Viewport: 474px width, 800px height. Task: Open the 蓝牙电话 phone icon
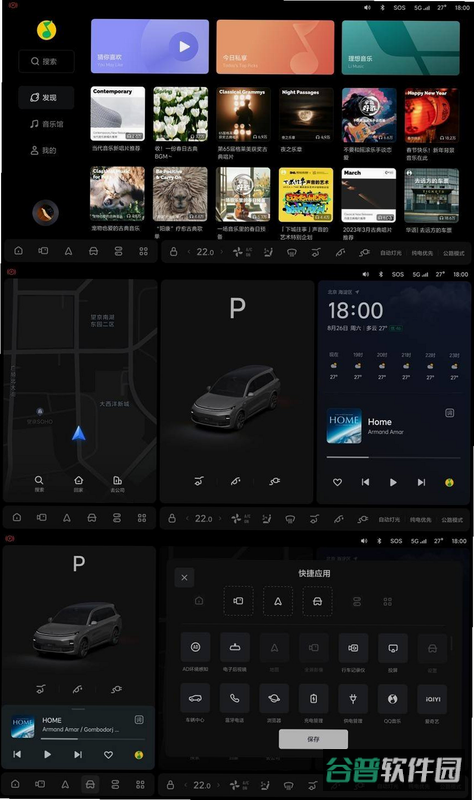pos(235,698)
